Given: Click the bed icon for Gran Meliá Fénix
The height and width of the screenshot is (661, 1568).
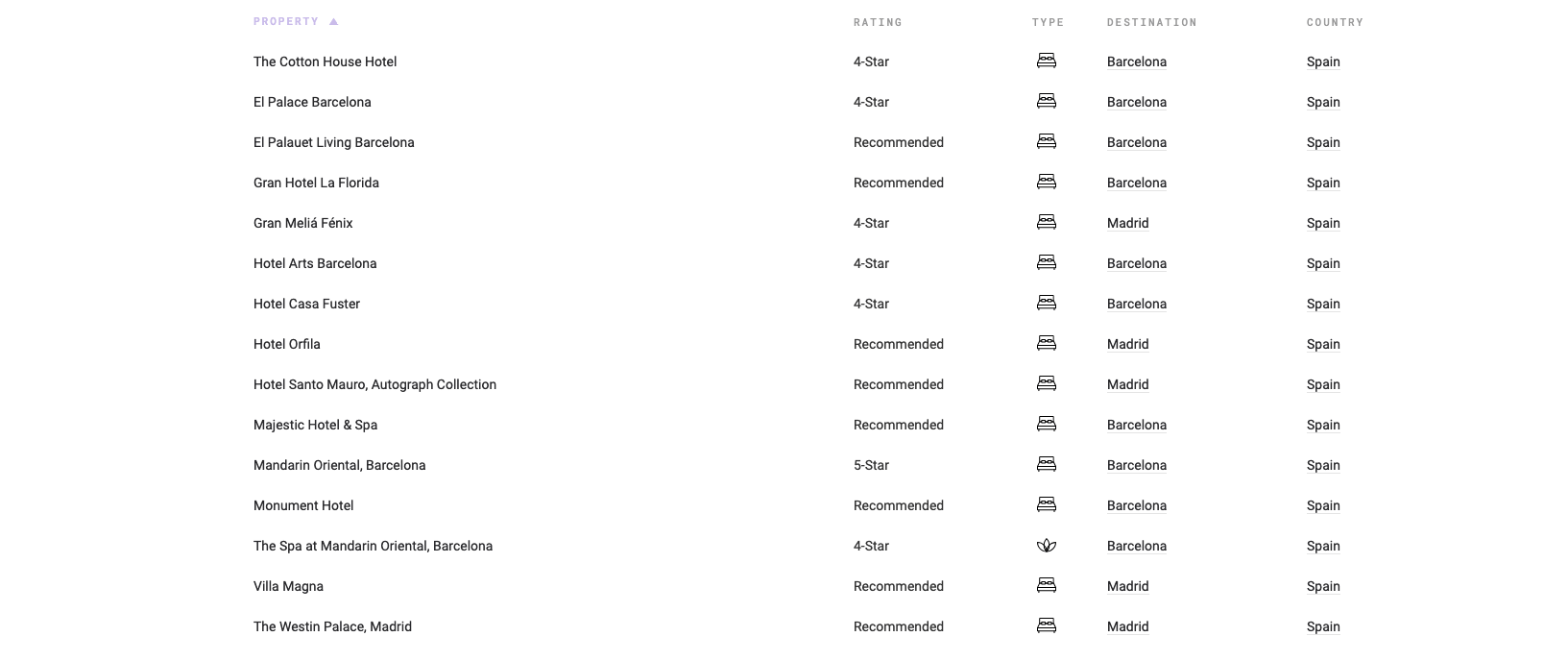Looking at the screenshot, I should [1047, 222].
